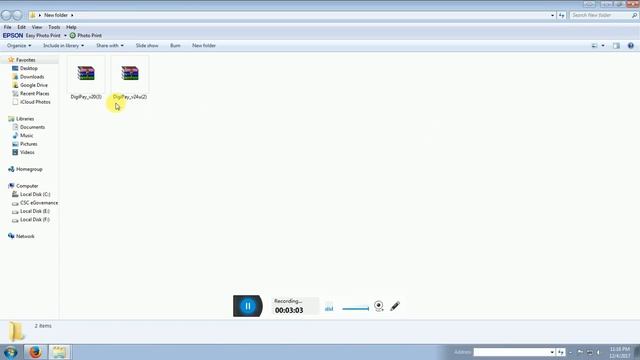This screenshot has height=360, width=640.
Task: Change view using the views icon
Action: pyautogui.click(x=594, y=46)
